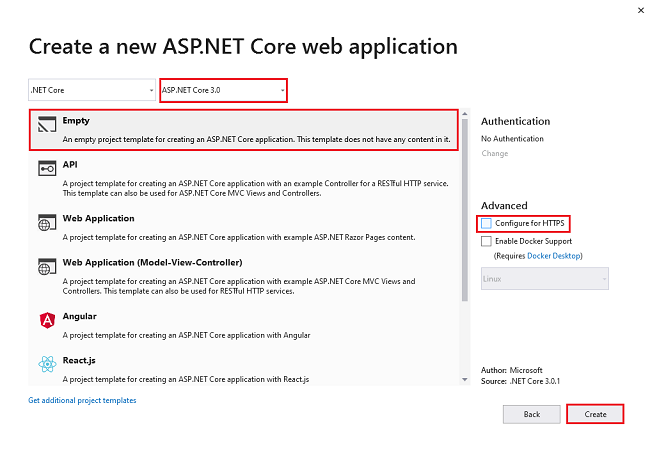Click template list scrollbar down arrow
This screenshot has height=451, width=650.
click(465, 379)
